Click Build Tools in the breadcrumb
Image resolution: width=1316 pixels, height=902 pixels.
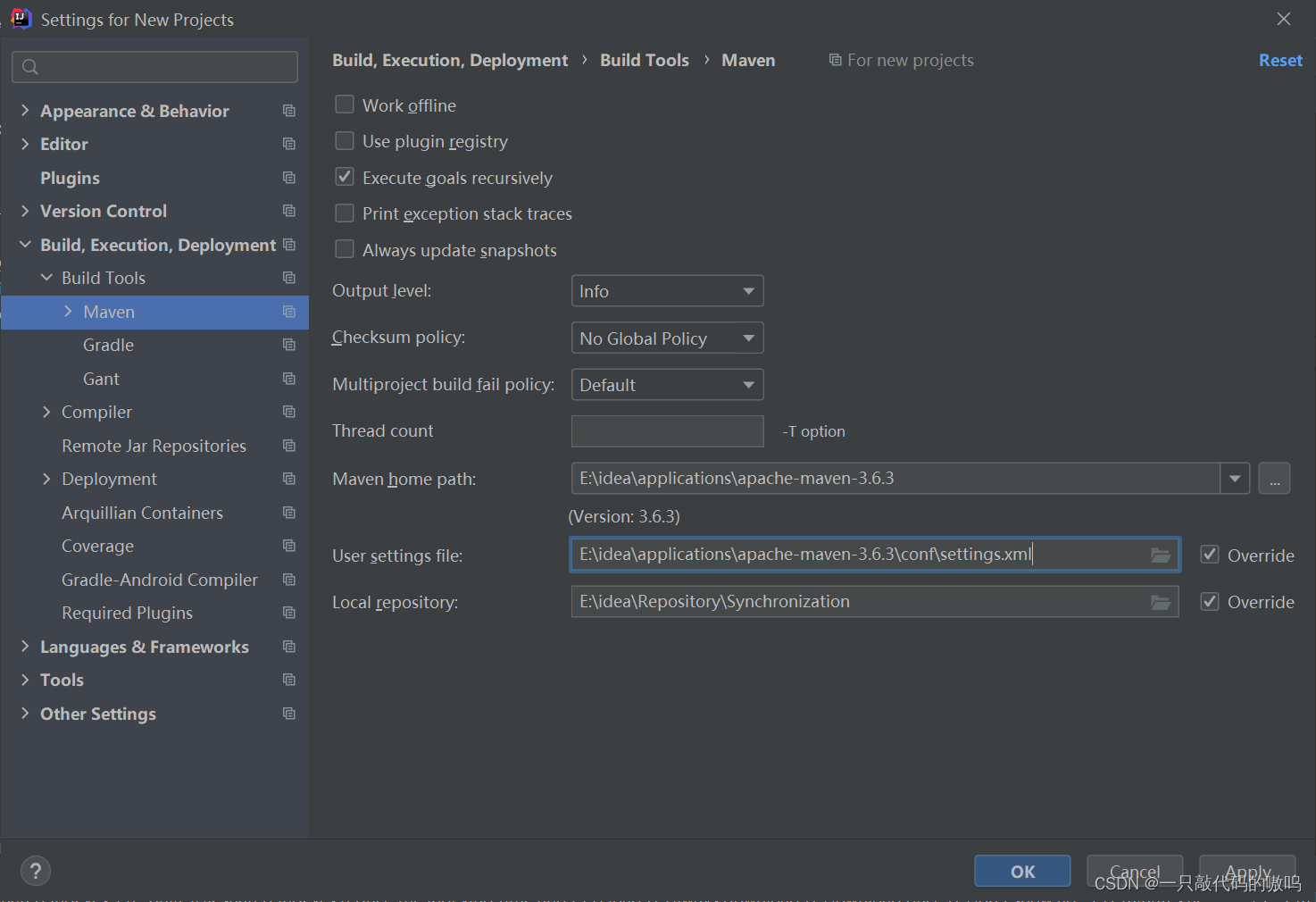pos(645,60)
